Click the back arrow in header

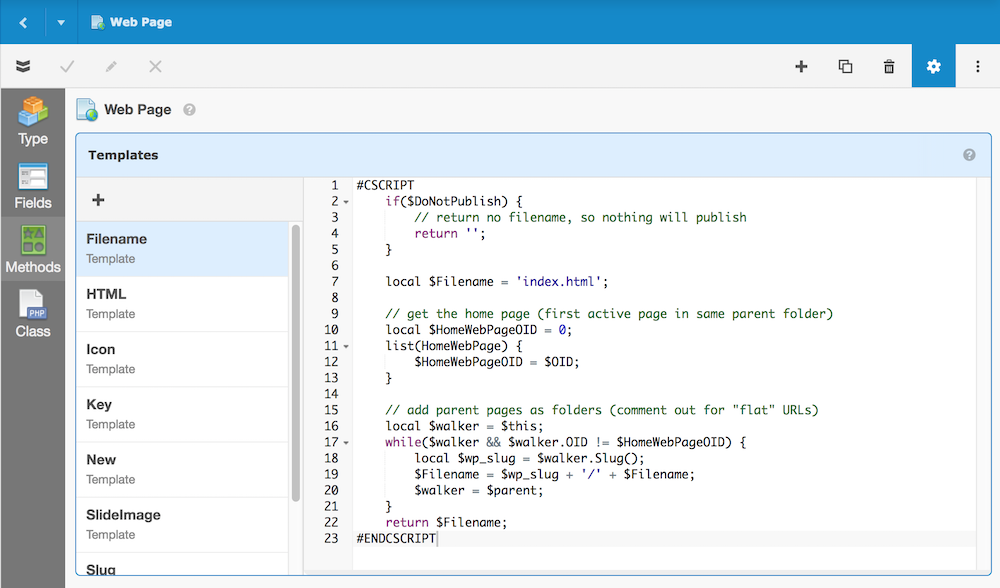(23, 22)
